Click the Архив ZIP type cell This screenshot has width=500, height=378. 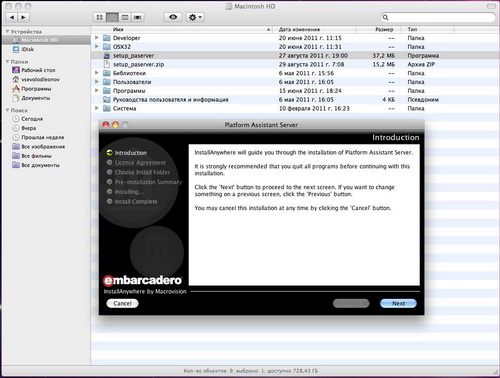[421, 64]
